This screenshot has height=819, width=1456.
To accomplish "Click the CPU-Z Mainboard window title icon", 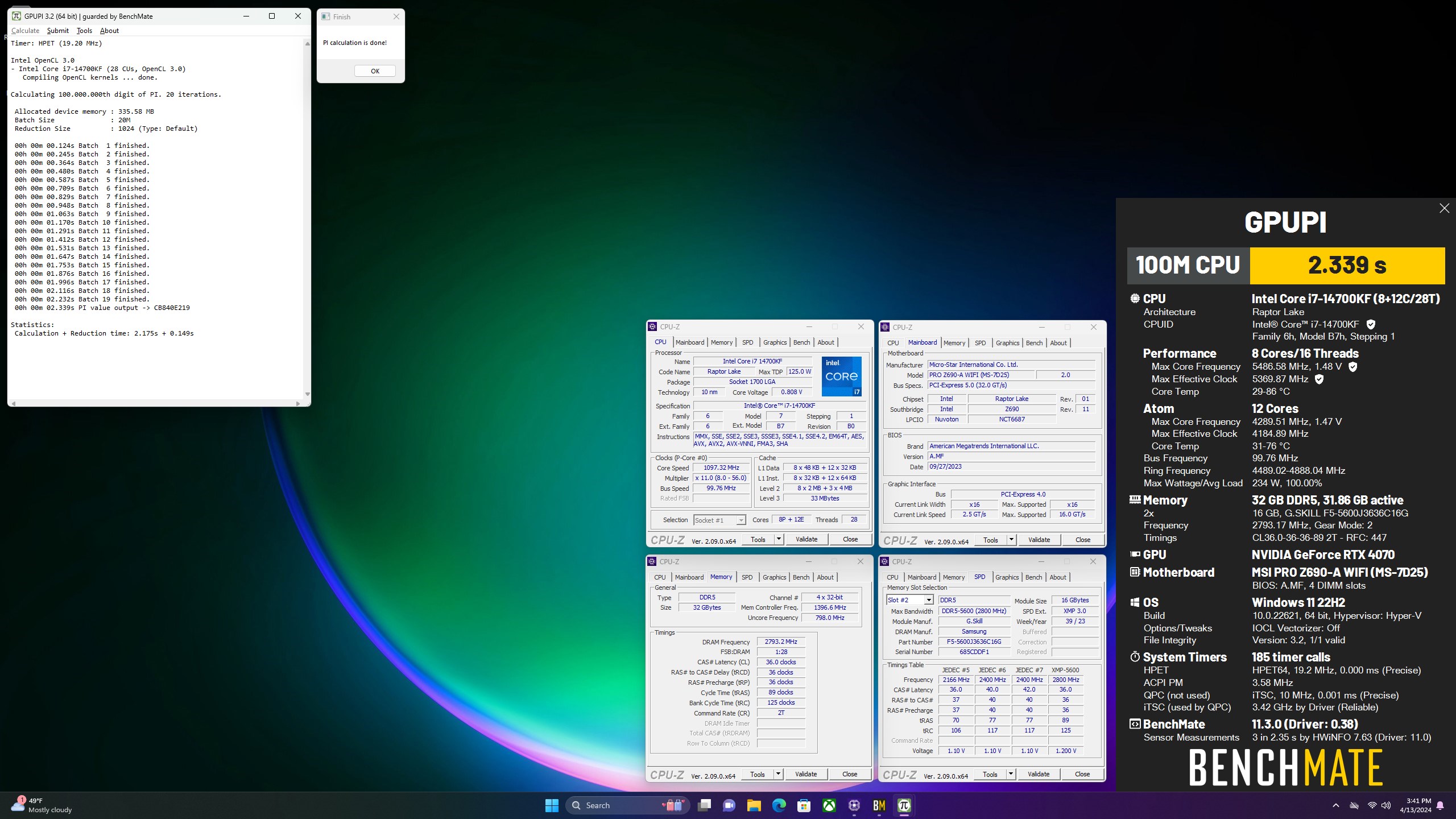I will (x=885, y=327).
